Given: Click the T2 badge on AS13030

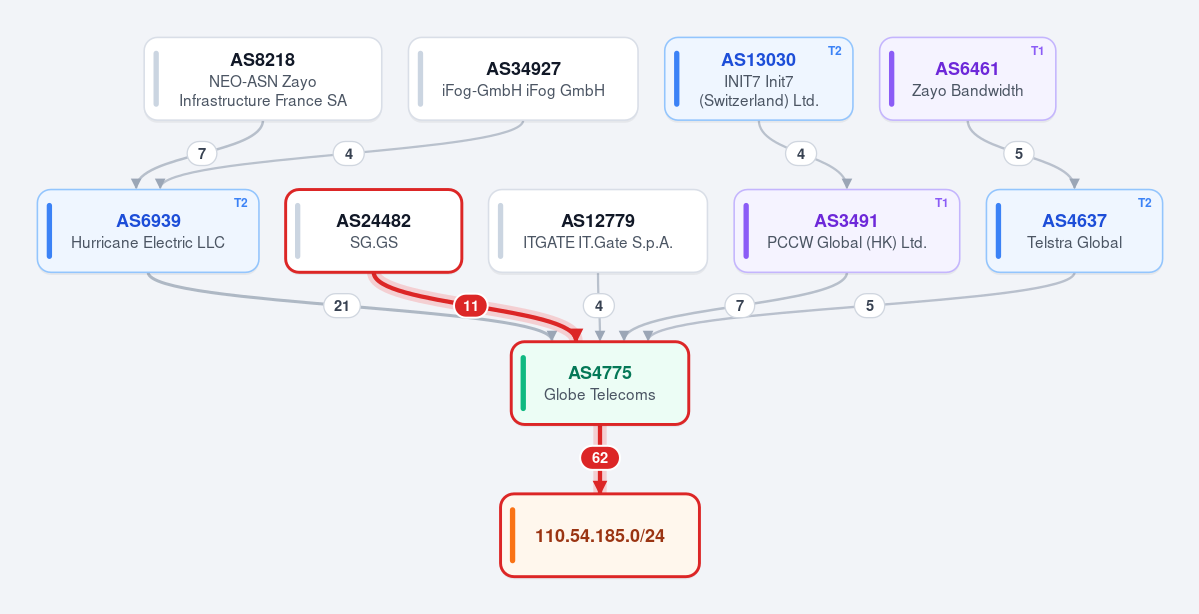Looking at the screenshot, I should (x=834, y=51).
